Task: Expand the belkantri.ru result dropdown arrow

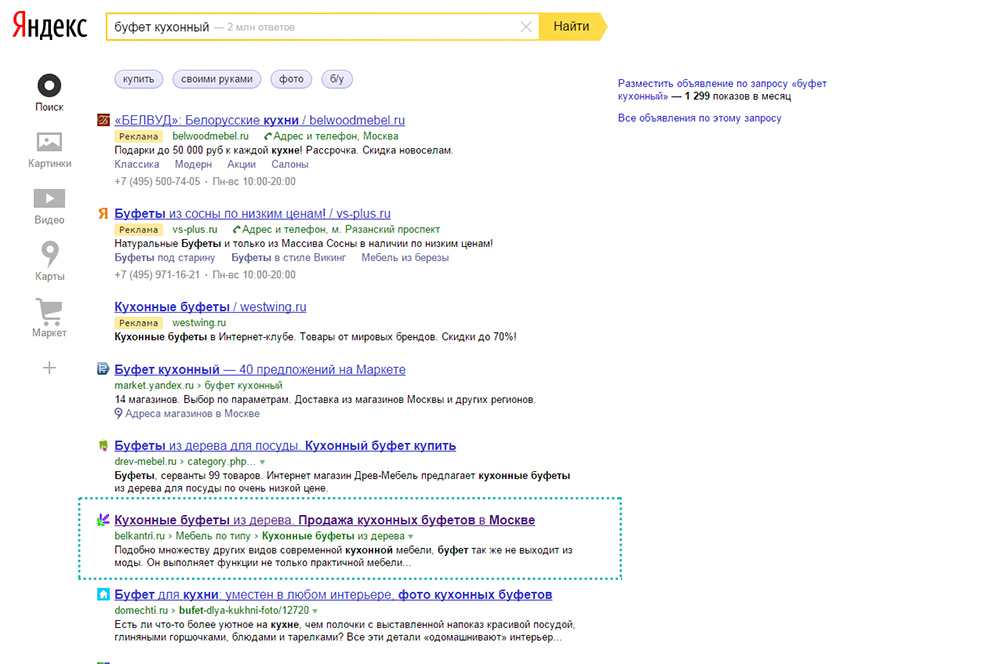Action: 411,536
